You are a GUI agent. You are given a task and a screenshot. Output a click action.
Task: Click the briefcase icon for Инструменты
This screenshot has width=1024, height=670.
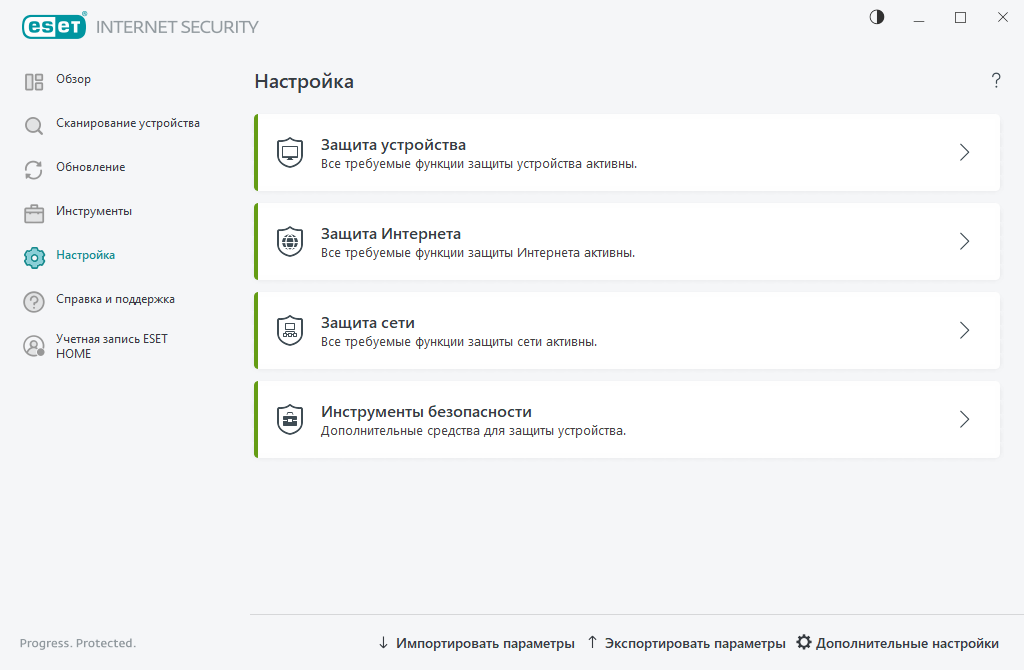coord(34,214)
